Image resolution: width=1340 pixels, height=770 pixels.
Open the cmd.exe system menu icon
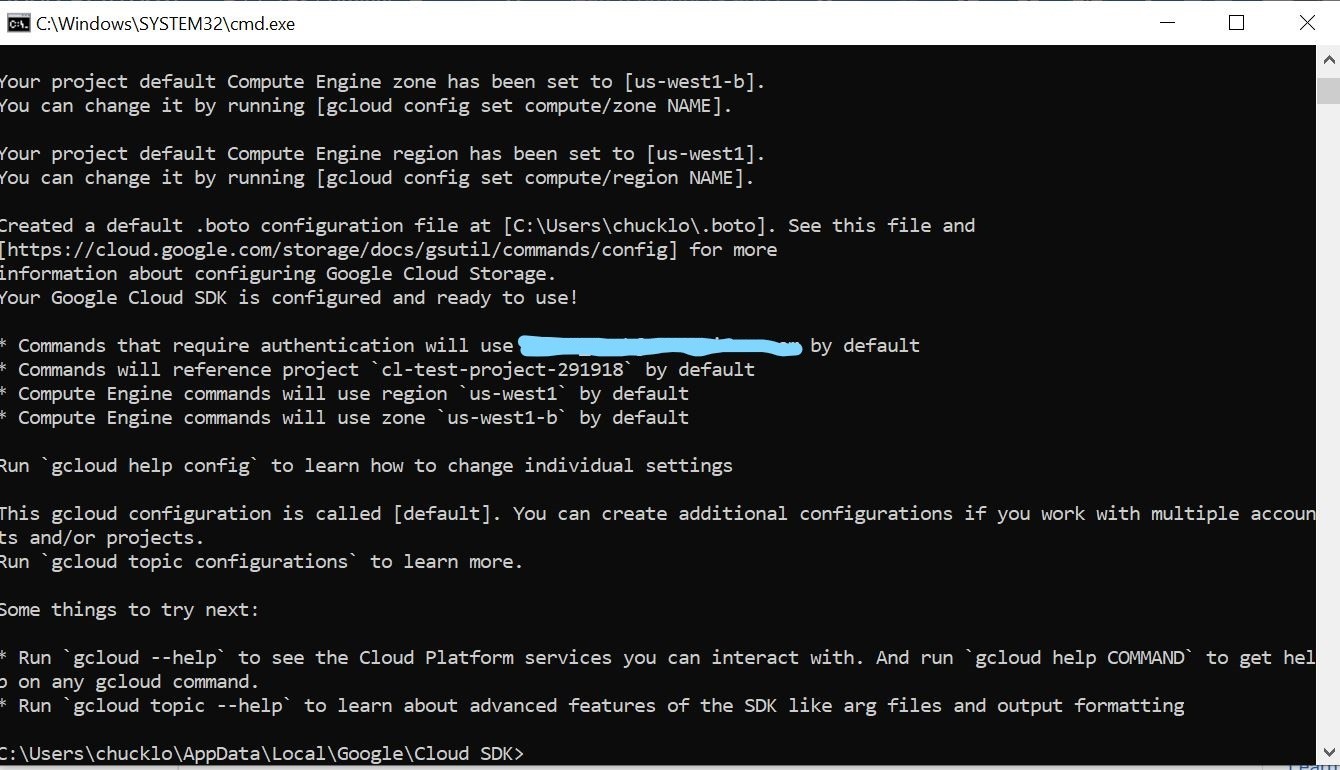(x=18, y=23)
